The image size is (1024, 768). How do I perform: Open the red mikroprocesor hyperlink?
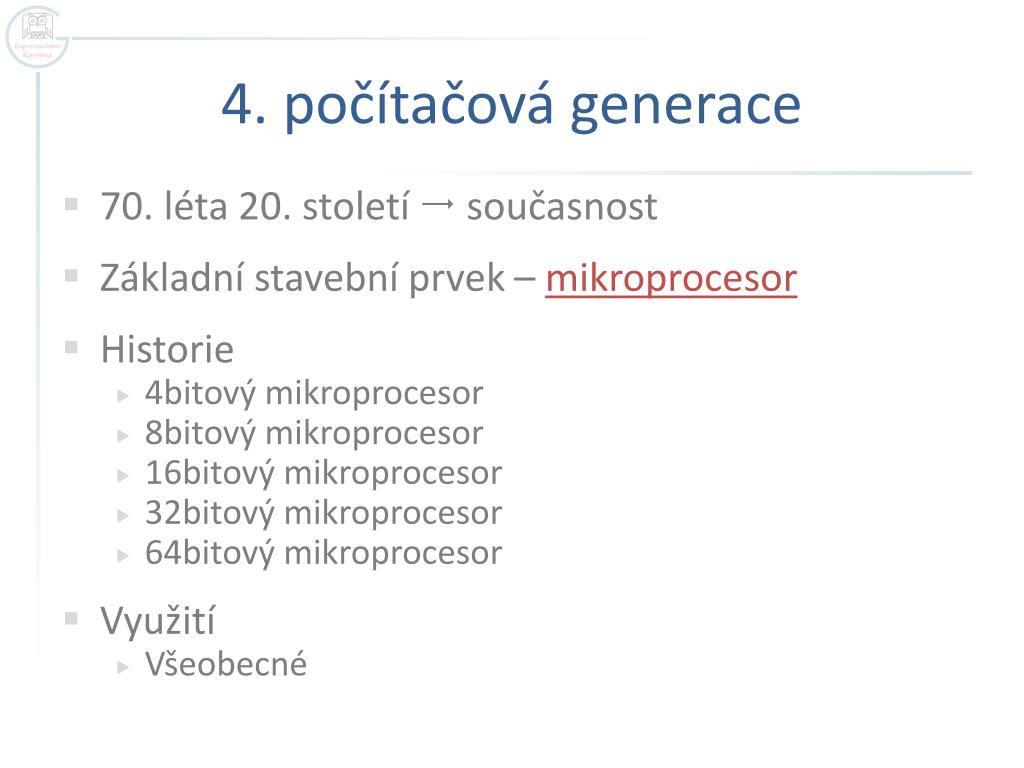click(x=671, y=279)
